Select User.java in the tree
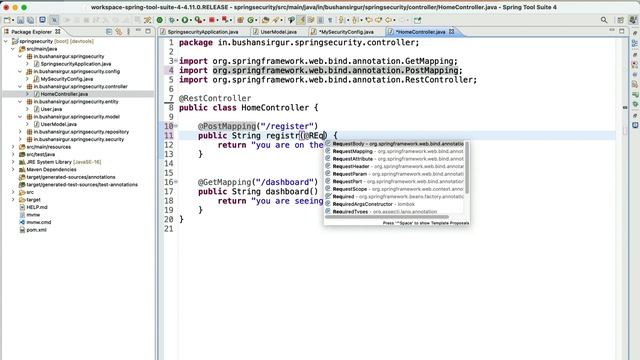The width and height of the screenshot is (640, 360). click(x=51, y=109)
